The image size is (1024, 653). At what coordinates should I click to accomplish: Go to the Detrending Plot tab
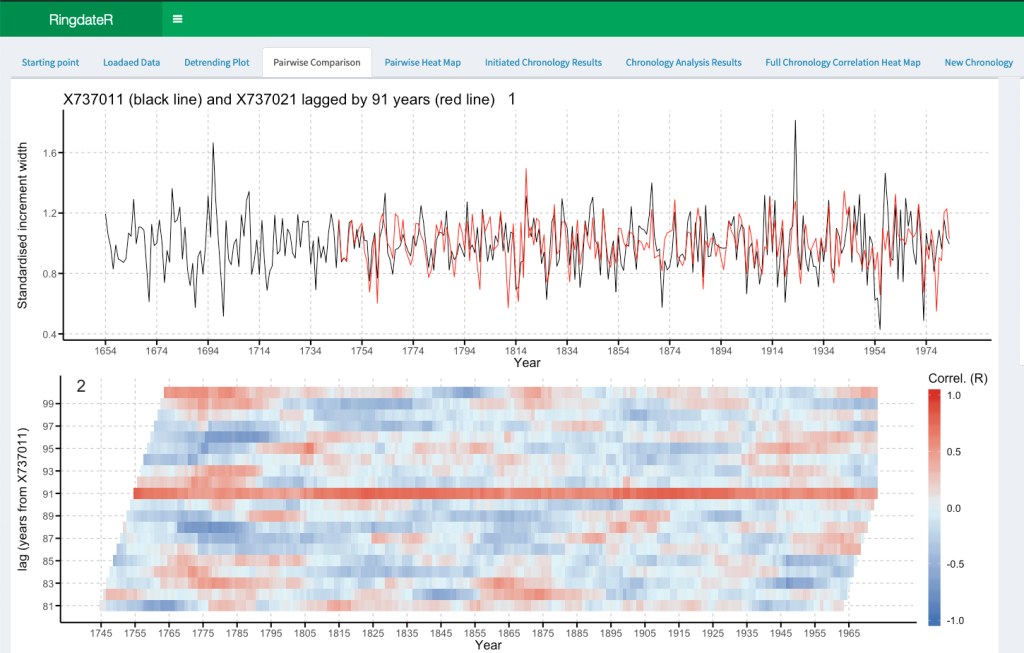[x=216, y=62]
